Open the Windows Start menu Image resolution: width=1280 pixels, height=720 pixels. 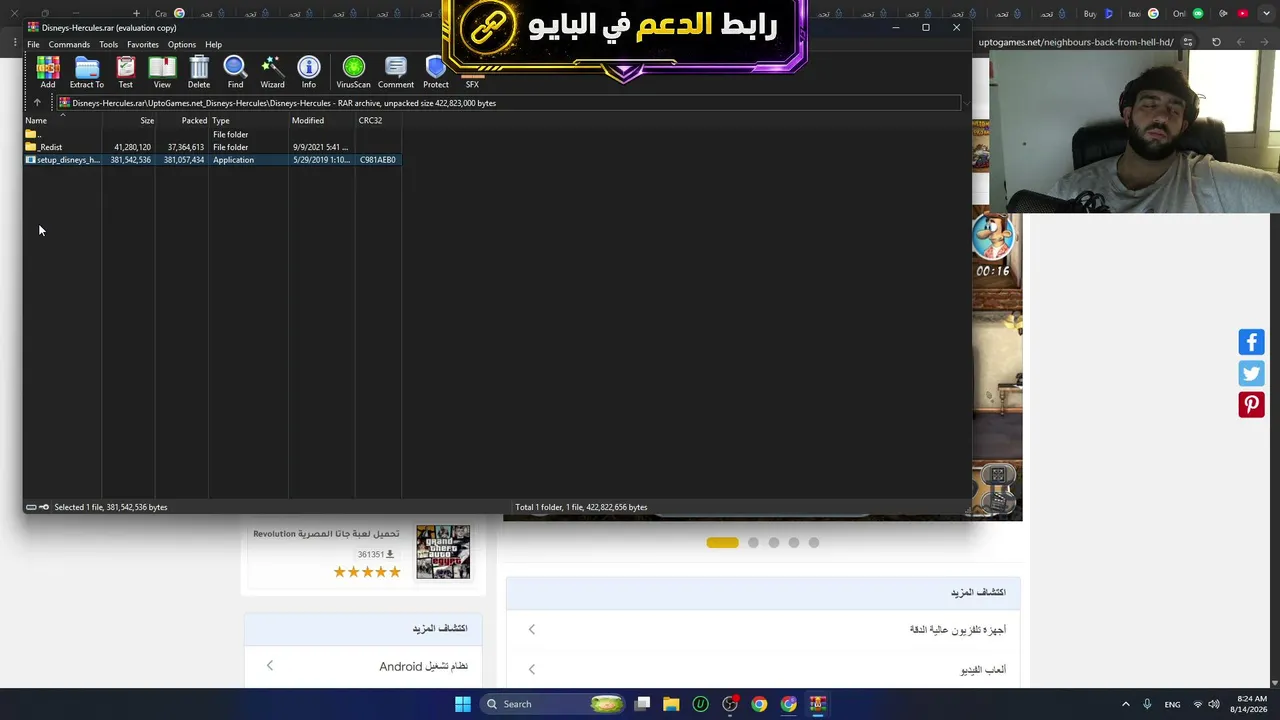(463, 704)
